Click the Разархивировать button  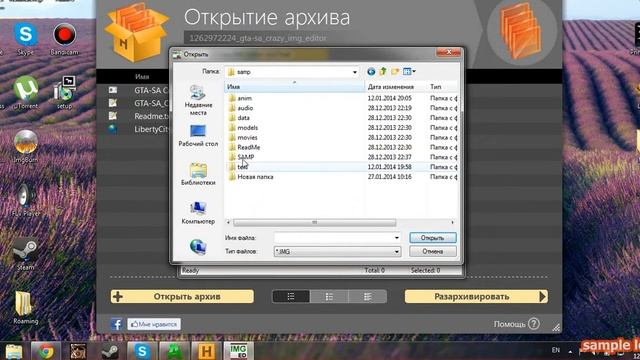point(476,297)
